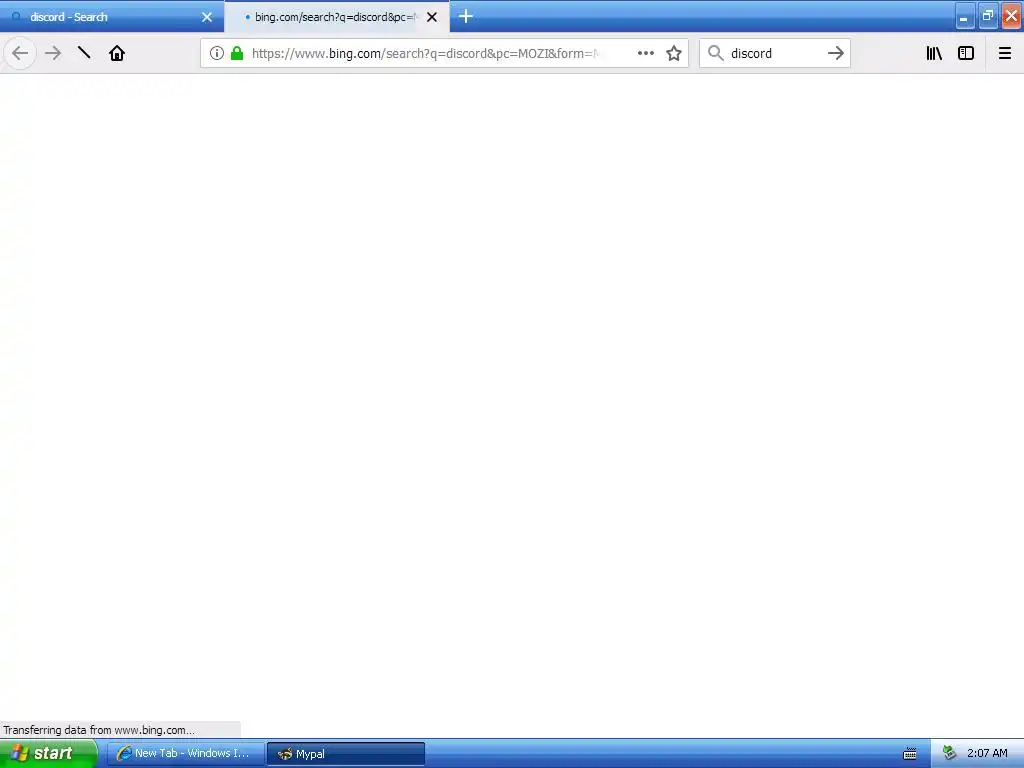Screen dimensions: 1024x768
Task: Switch to the discord - Search tab
Action: click(112, 17)
